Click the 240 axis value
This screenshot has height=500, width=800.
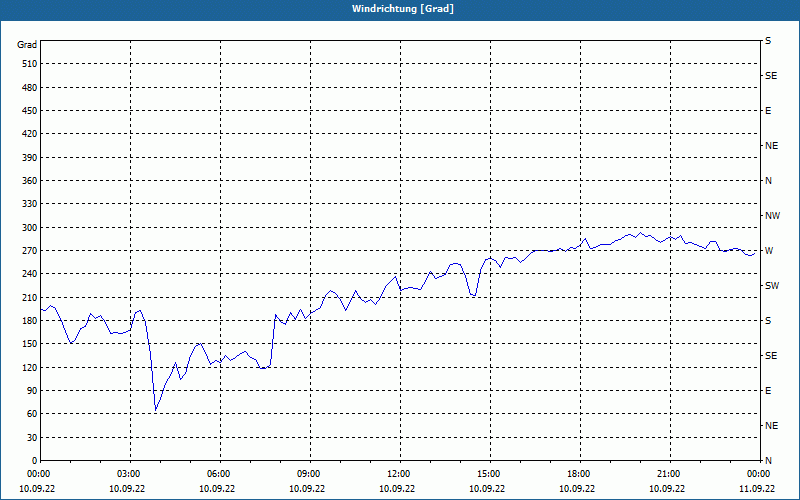30,273
